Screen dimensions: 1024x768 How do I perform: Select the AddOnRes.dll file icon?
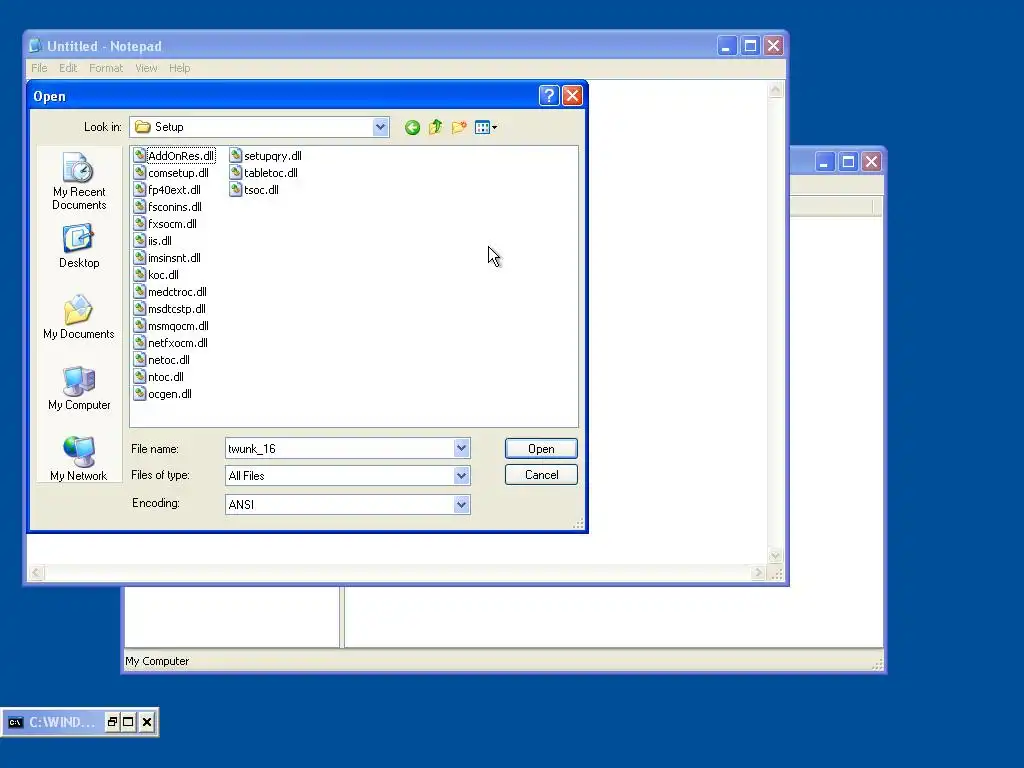tap(139, 155)
